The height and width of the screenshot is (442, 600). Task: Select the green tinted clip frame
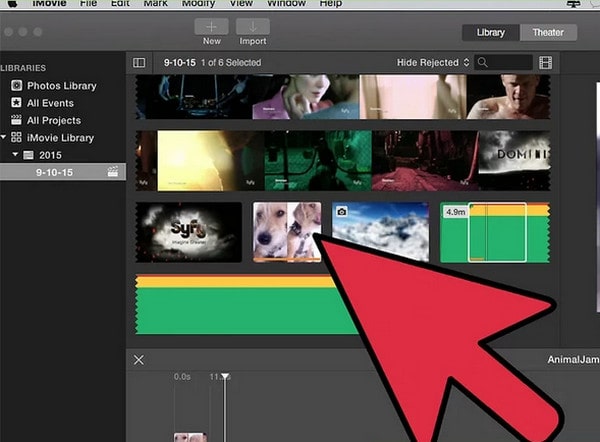pos(318,160)
